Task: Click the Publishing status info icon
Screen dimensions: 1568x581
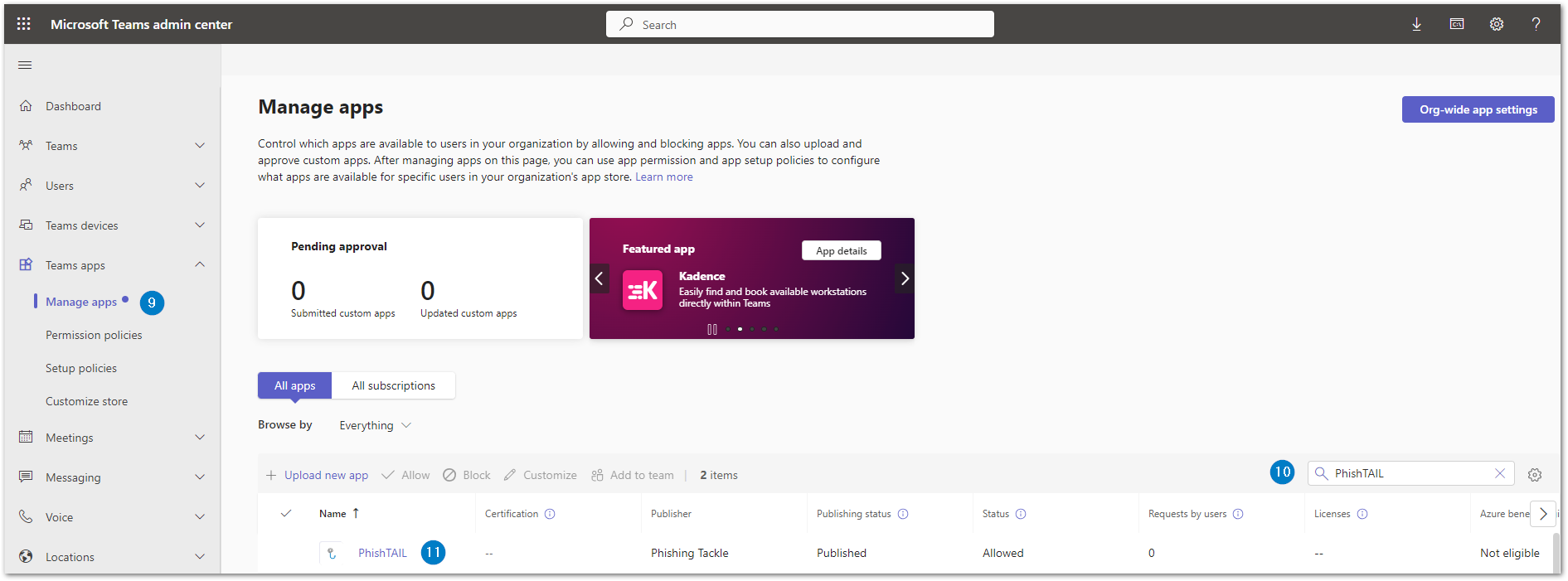Action: tap(903, 514)
